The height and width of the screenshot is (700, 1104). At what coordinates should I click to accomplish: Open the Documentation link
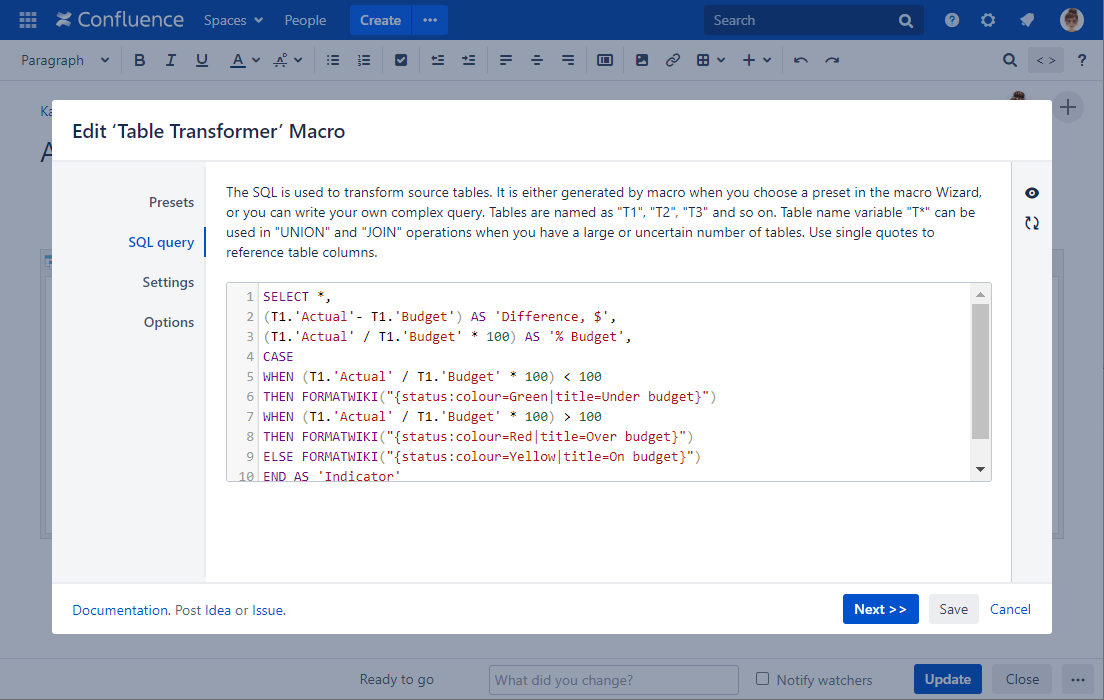click(120, 610)
